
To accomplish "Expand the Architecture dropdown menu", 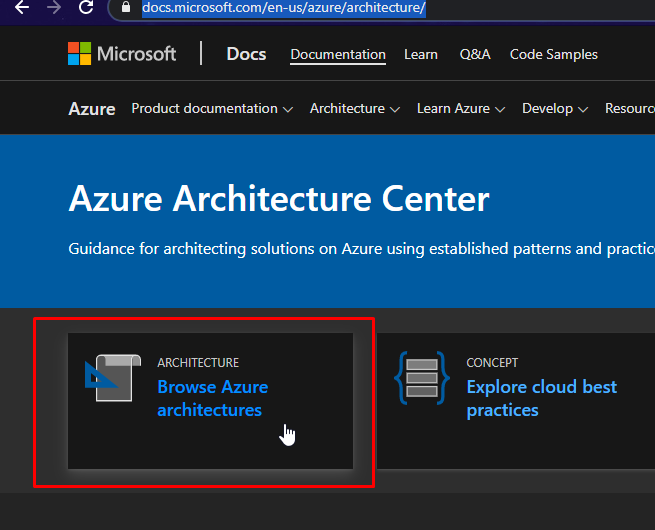I will click(354, 108).
